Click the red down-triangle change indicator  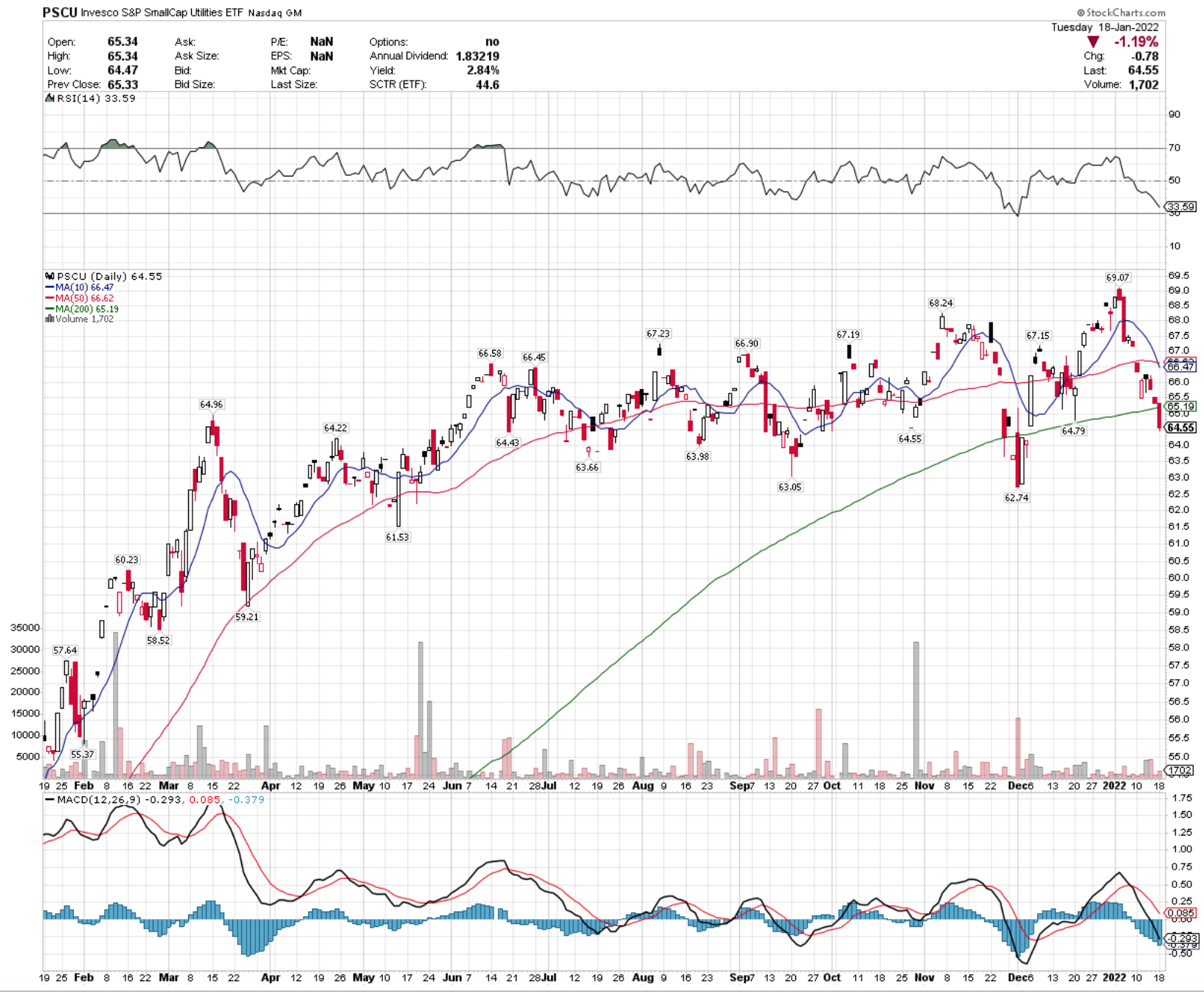pos(1093,42)
